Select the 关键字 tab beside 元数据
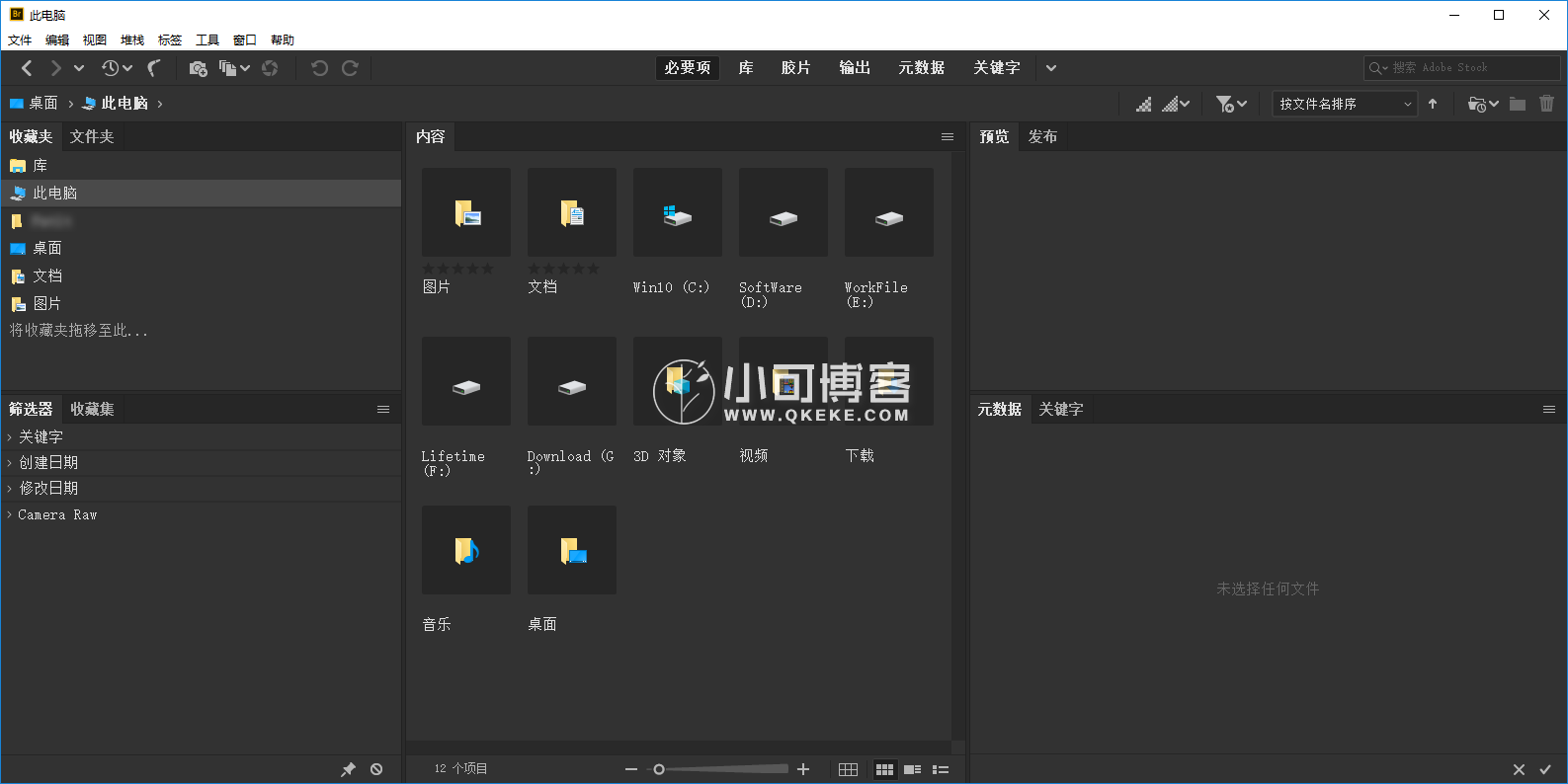 [1061, 410]
